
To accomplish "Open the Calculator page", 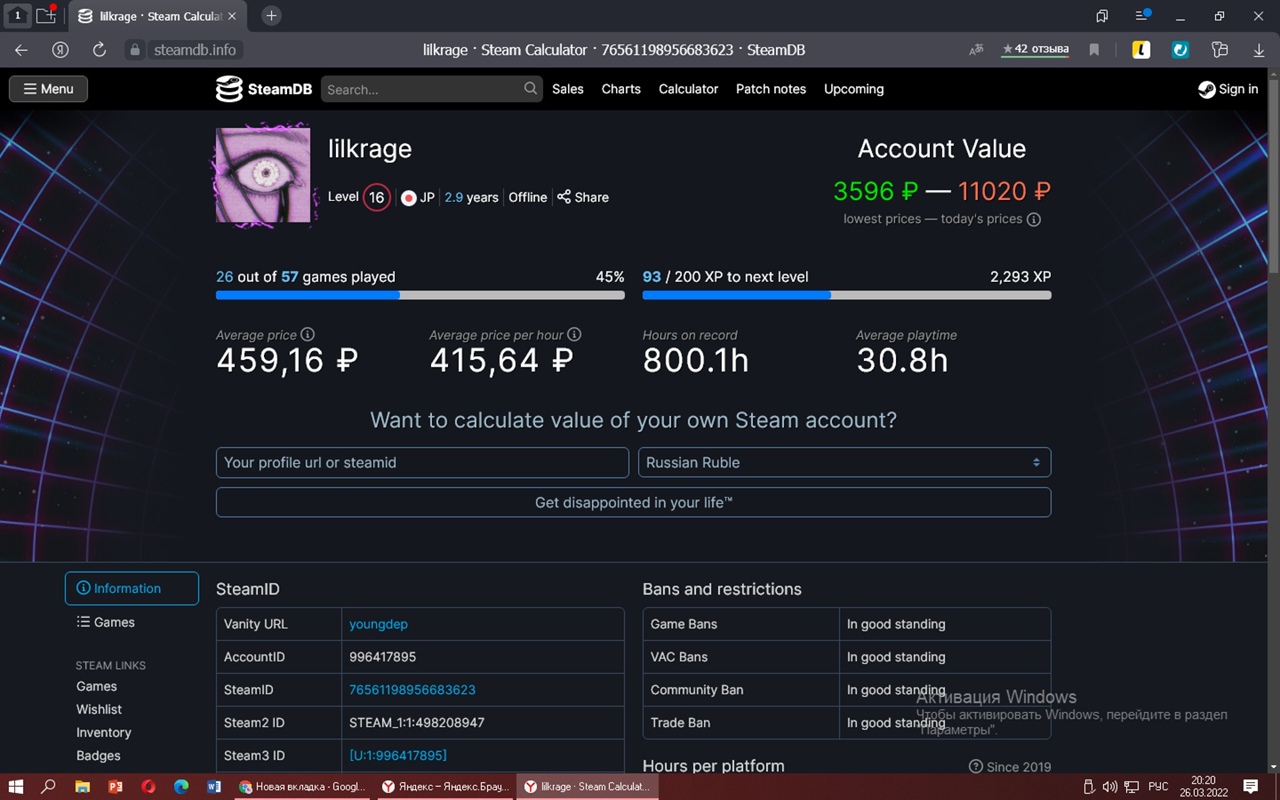I will 688,89.
